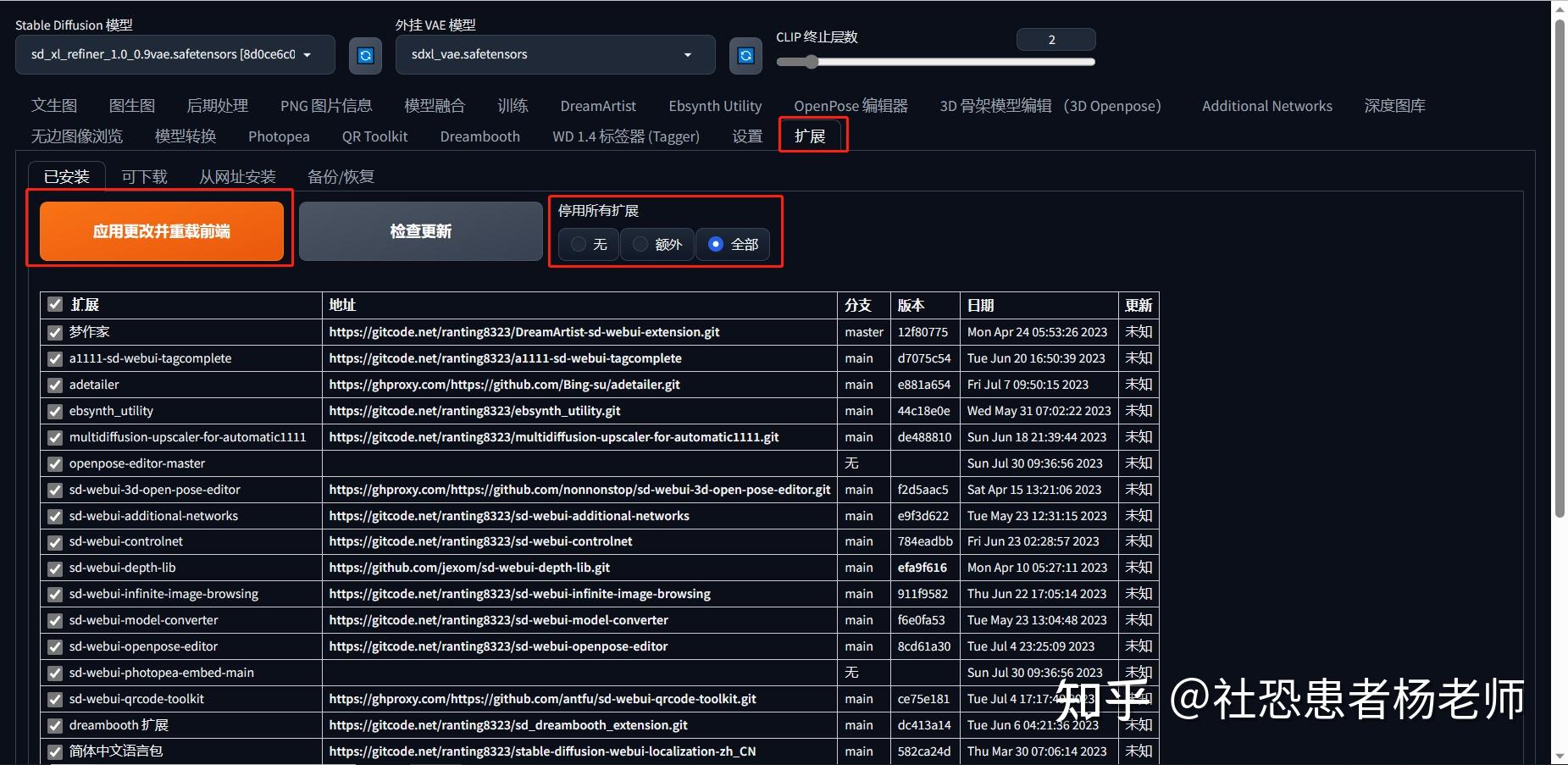Switch to the Dreambooth tab

click(x=479, y=136)
